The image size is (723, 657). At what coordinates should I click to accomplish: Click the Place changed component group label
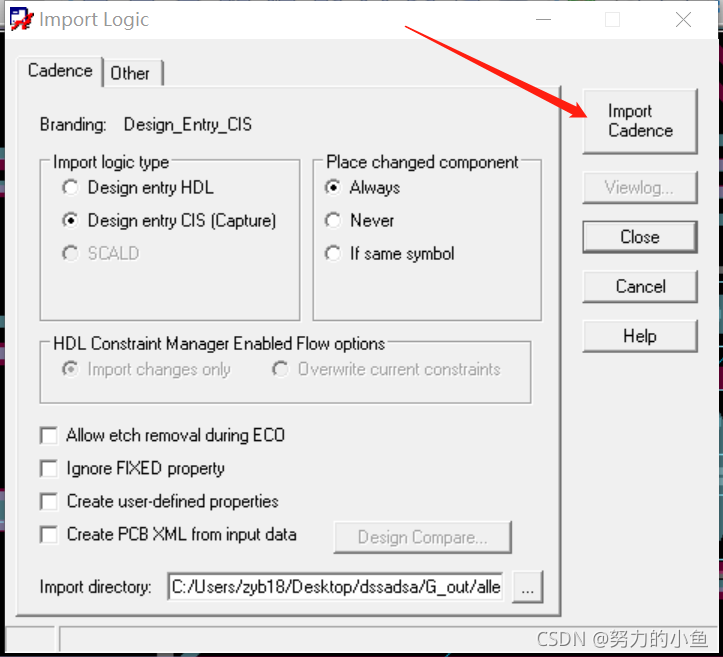(x=422, y=162)
